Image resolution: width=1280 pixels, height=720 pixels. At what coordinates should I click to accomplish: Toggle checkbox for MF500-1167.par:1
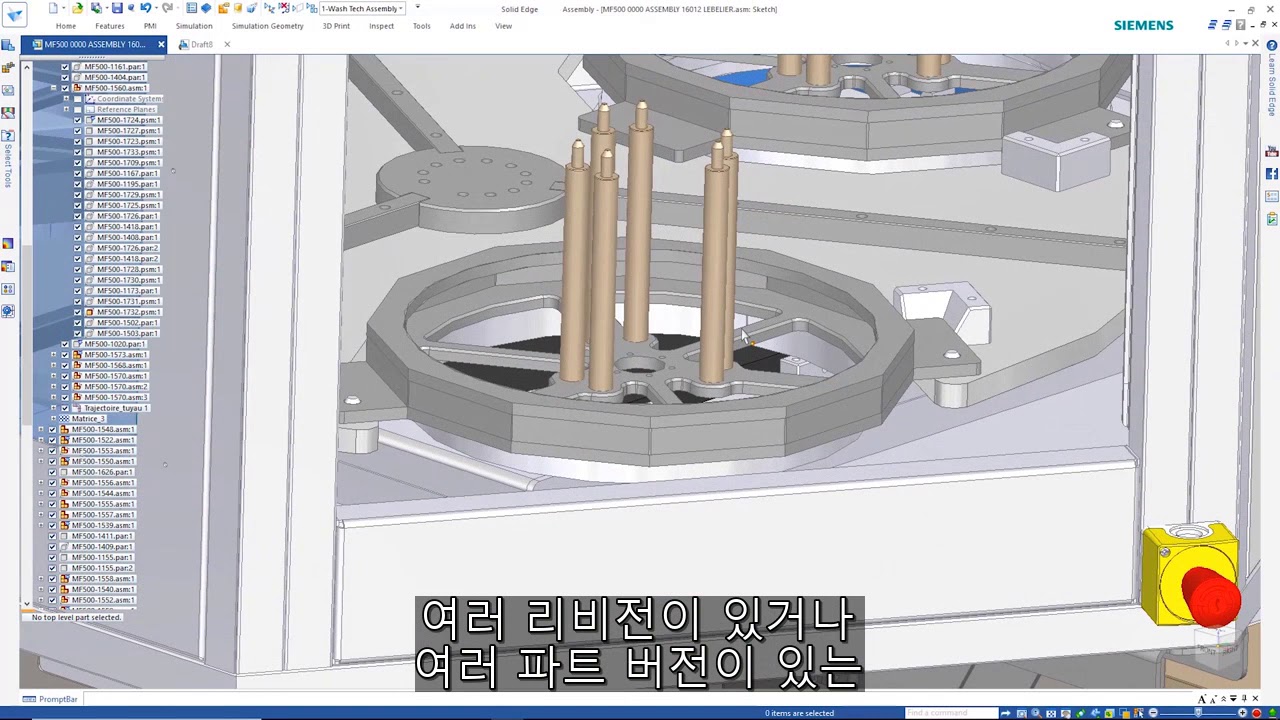(x=78, y=173)
